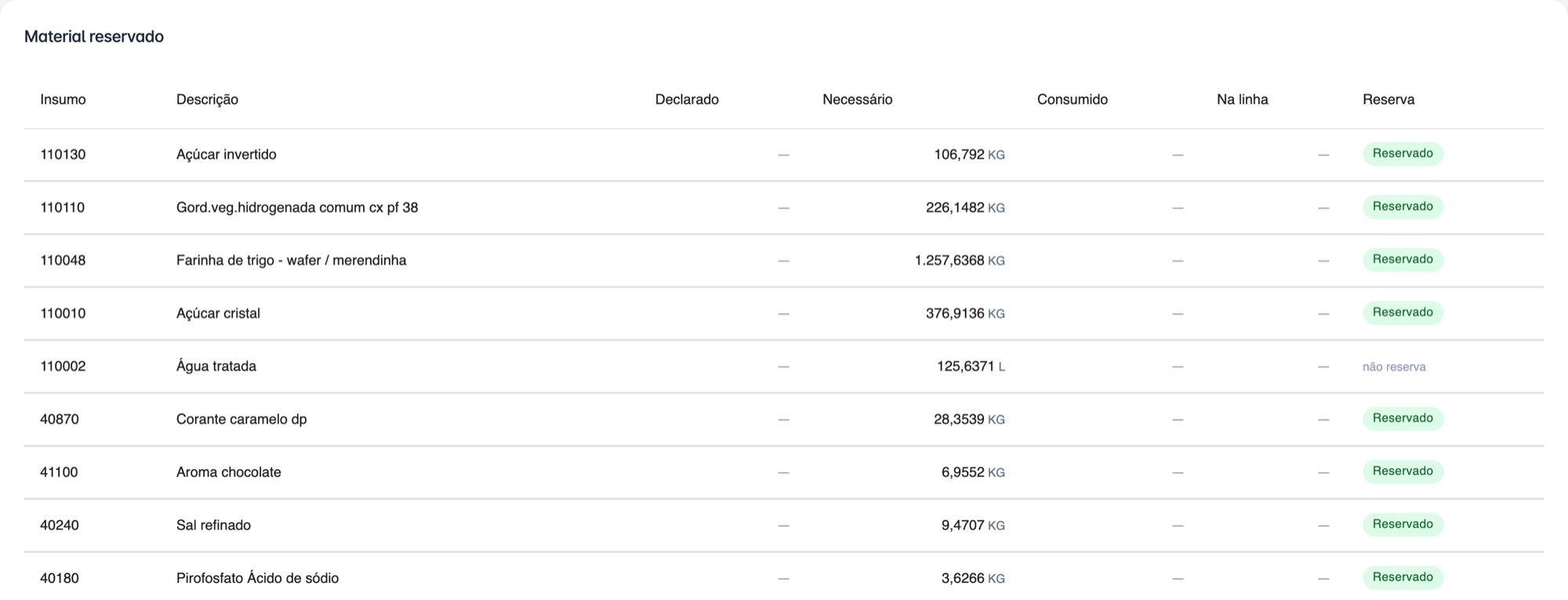Select insumo code 41100
Viewport: 1568px width, 600px height.
click(59, 472)
